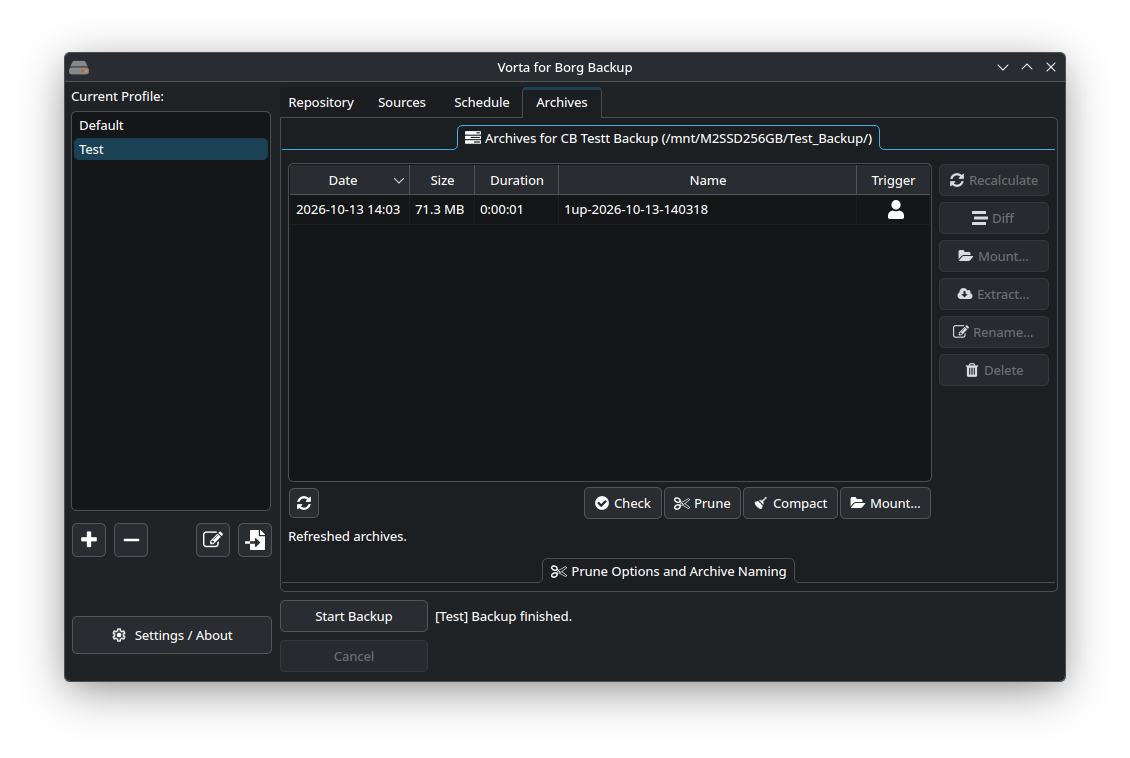The height and width of the screenshot is (758, 1130).
Task: Open the Sources tab
Action: tap(401, 102)
